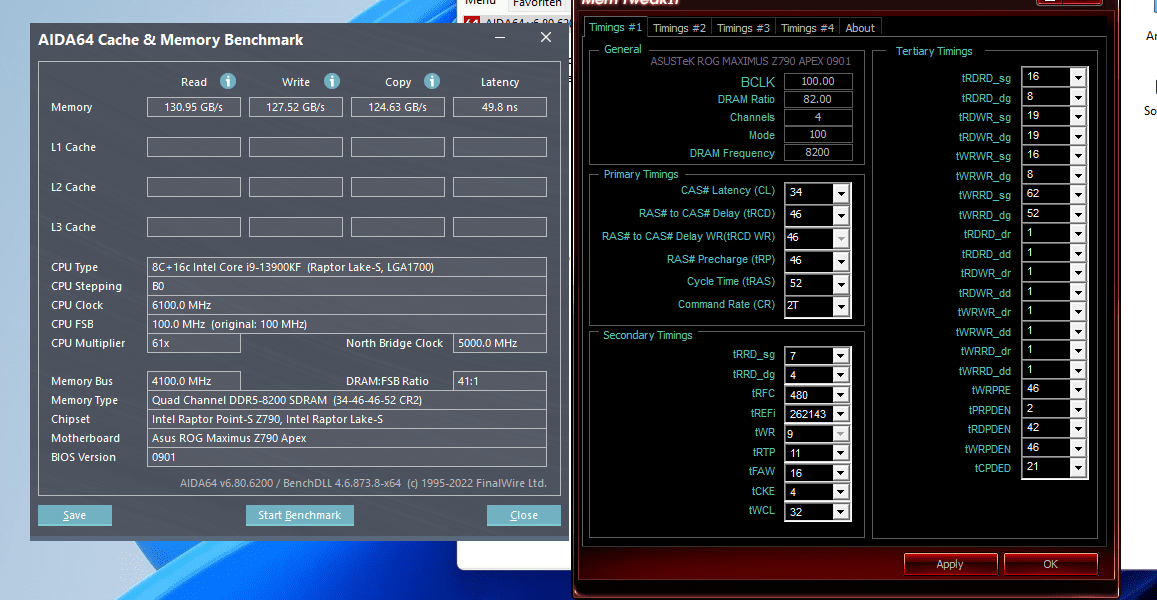Open the tRDRD_dg dropdown
The width and height of the screenshot is (1157, 600).
pyautogui.click(x=1078, y=97)
